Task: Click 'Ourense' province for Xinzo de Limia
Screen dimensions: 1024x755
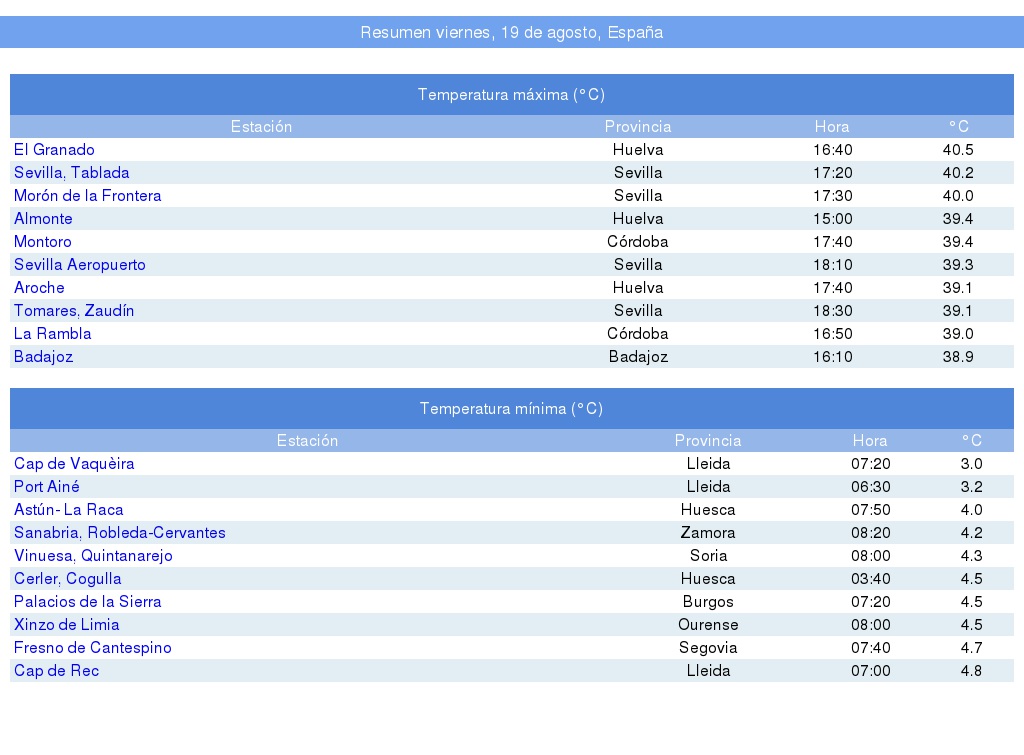Action: (708, 624)
